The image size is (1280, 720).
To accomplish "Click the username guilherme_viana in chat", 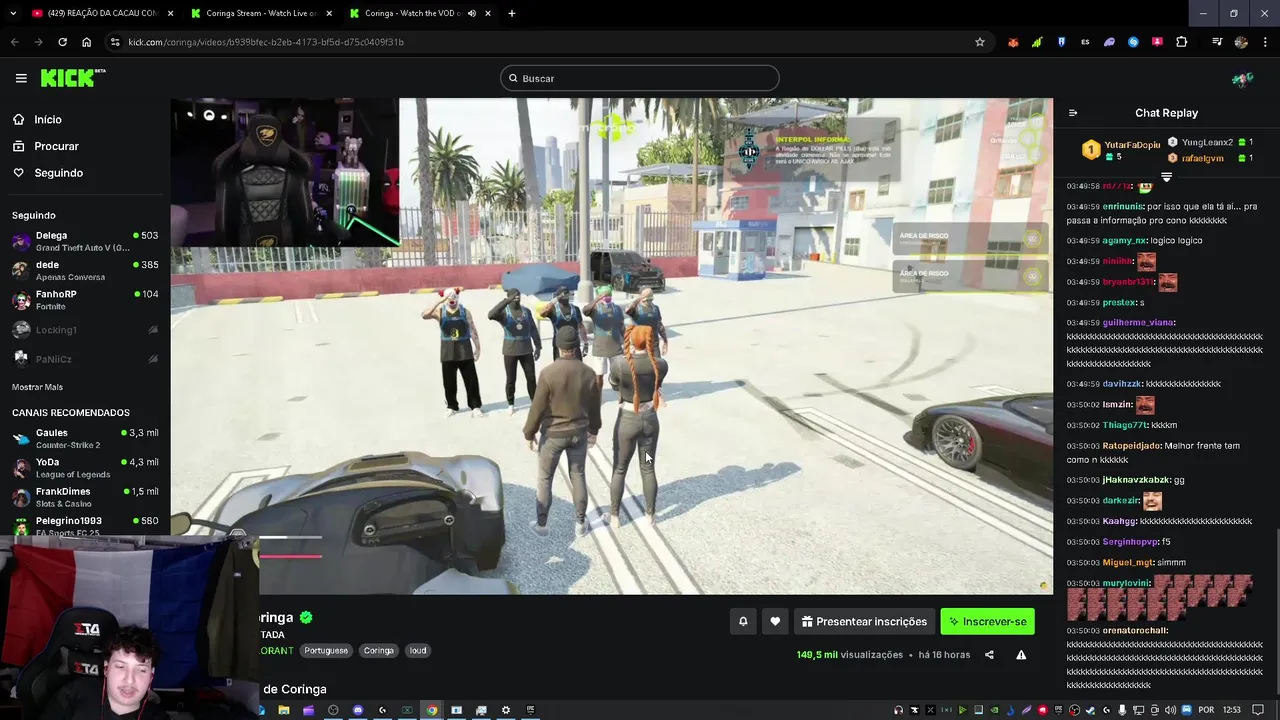I will click(x=1138, y=323).
